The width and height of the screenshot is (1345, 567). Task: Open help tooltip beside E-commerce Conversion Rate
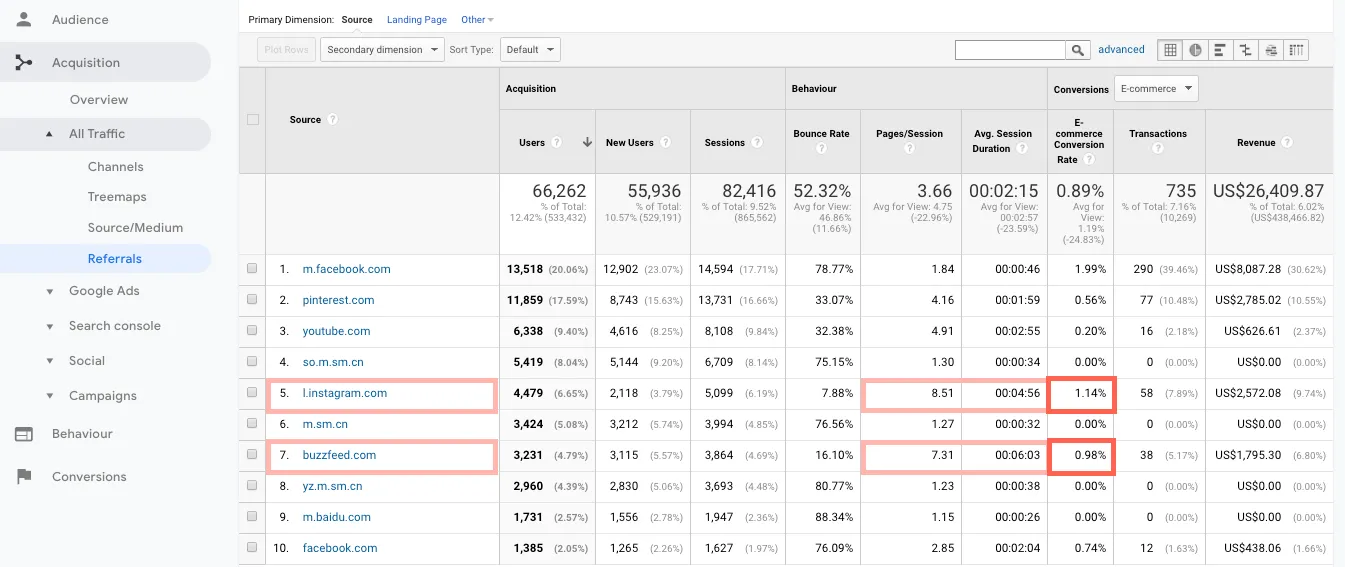tap(1089, 160)
